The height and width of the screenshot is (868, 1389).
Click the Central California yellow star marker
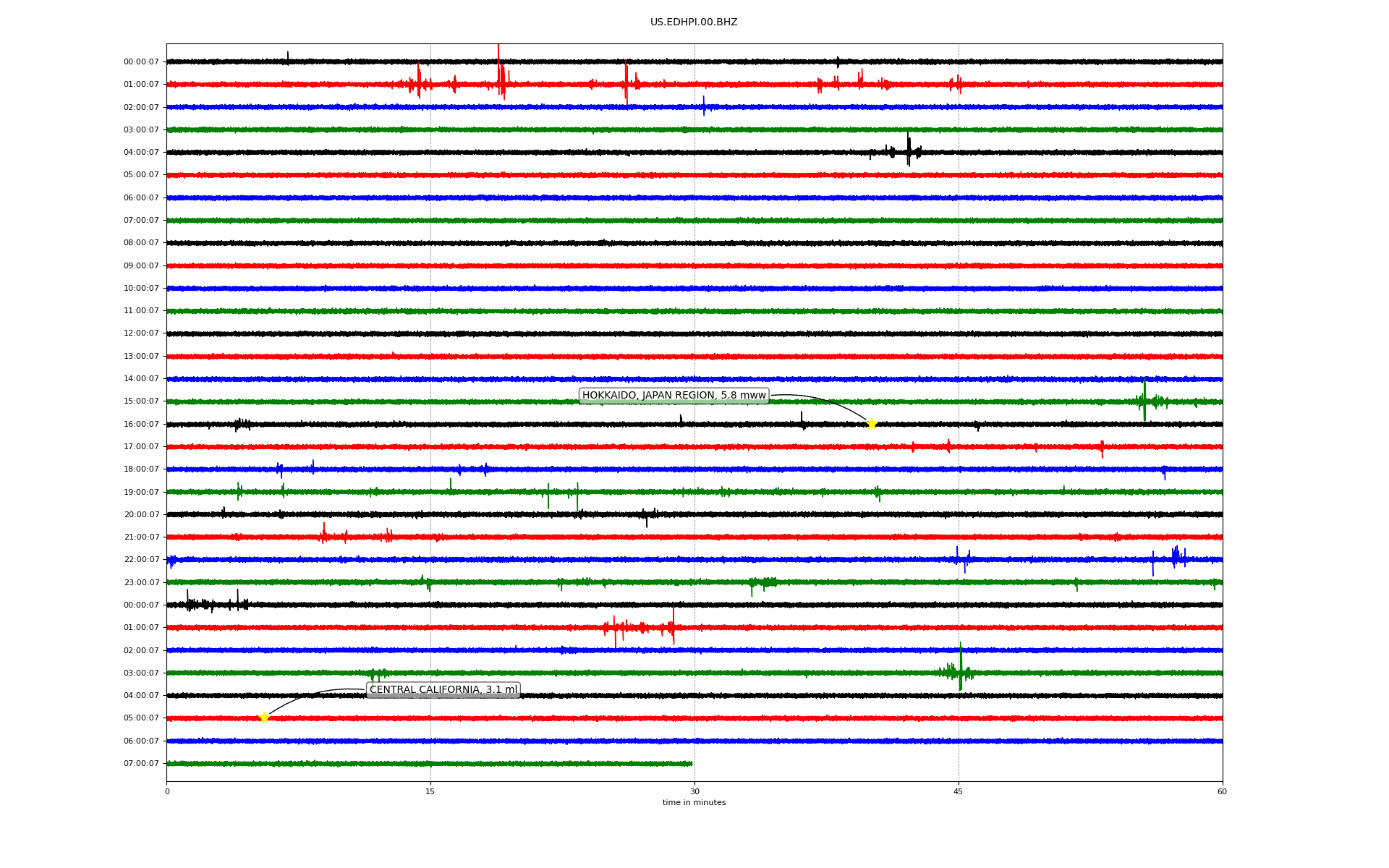click(x=264, y=718)
